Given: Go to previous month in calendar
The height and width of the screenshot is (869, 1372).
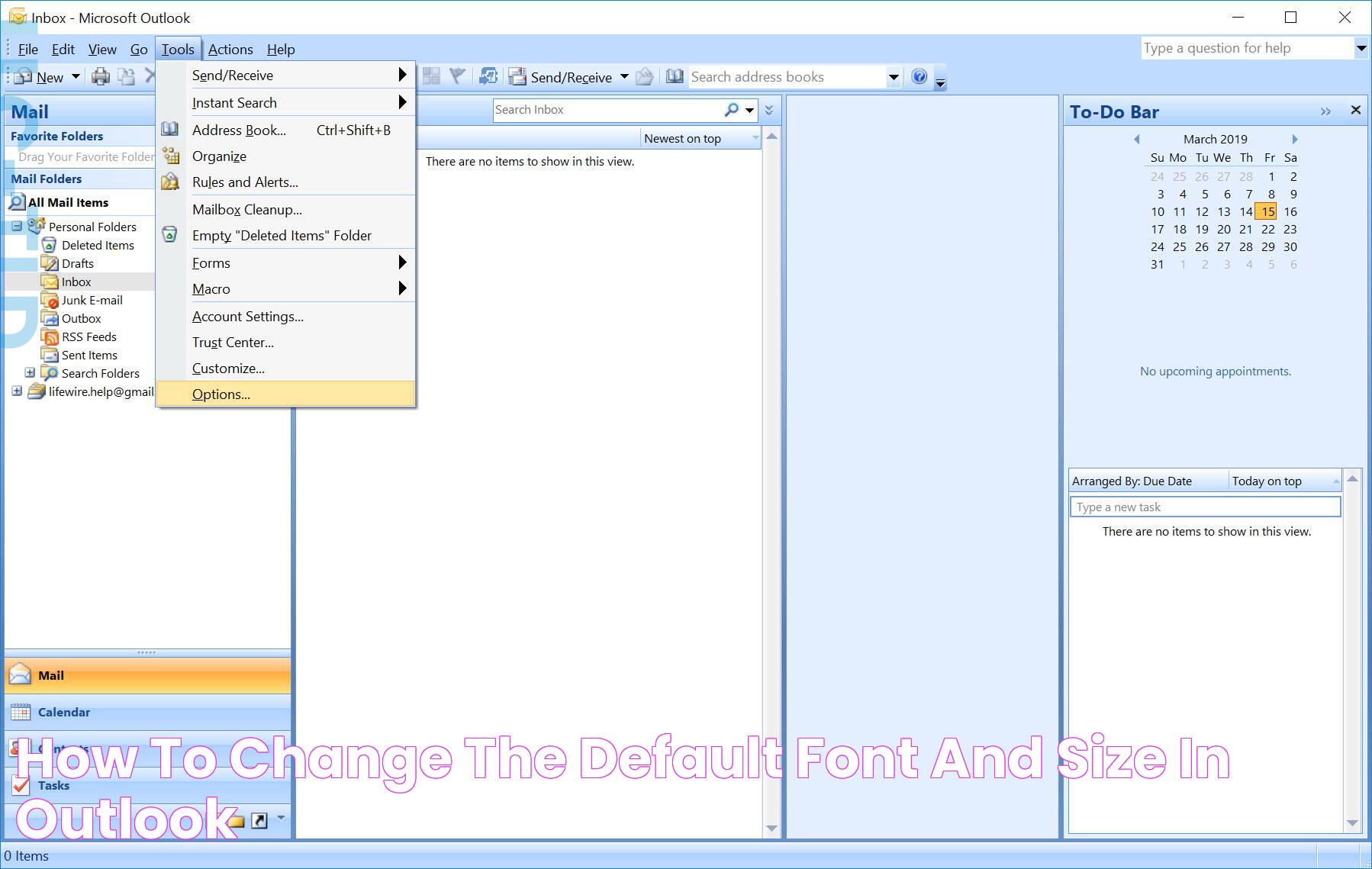Looking at the screenshot, I should (x=1137, y=140).
